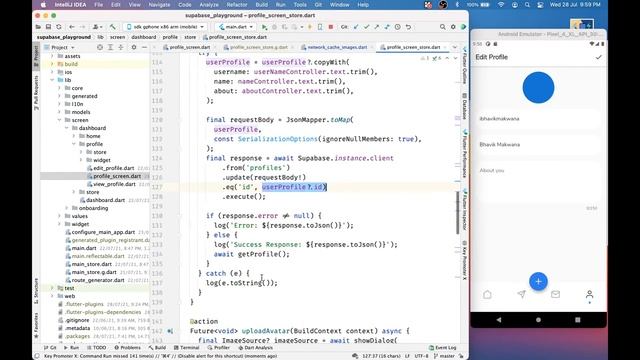Click the Git Commit checkmark icon
This screenshot has height=360, width=640.
[x=367, y=27]
